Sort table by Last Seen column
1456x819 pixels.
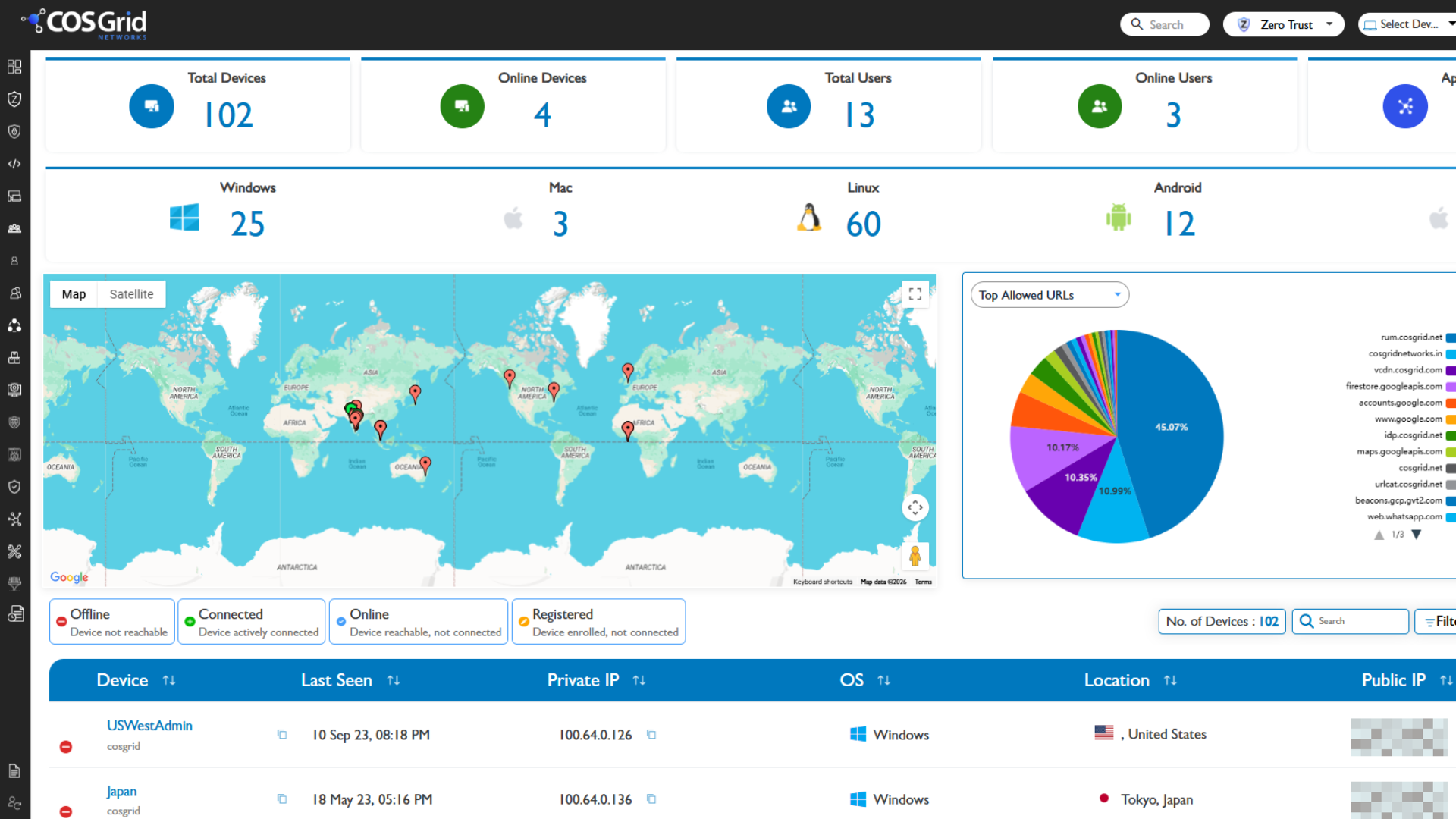(x=394, y=680)
